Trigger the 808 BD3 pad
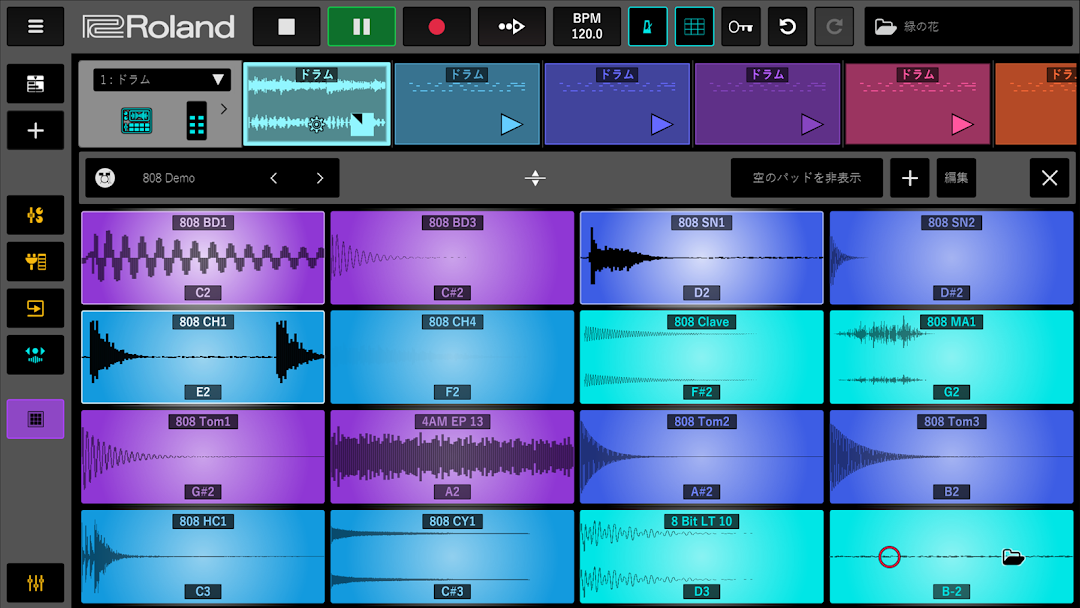This screenshot has width=1080, height=608. 453,258
